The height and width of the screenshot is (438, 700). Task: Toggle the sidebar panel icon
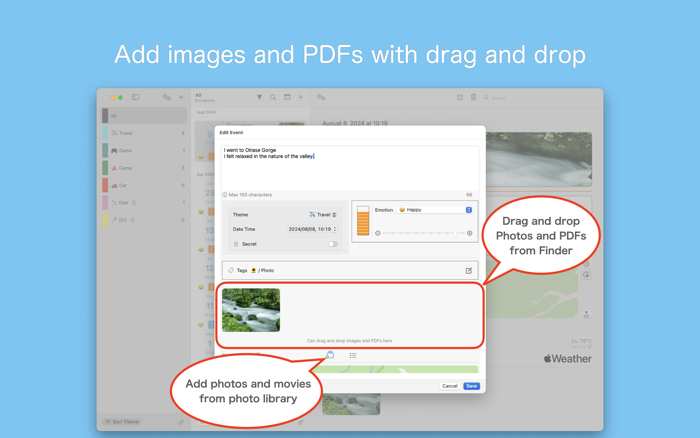point(135,97)
